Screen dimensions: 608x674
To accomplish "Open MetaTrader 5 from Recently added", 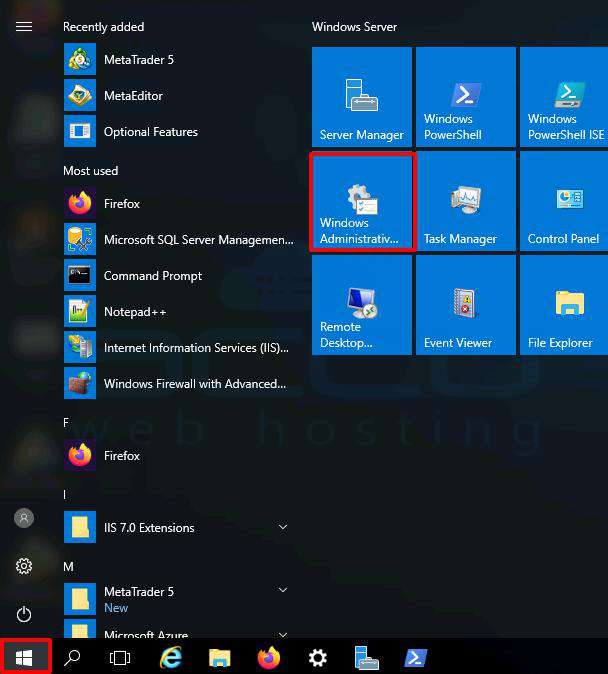I will point(176,59).
